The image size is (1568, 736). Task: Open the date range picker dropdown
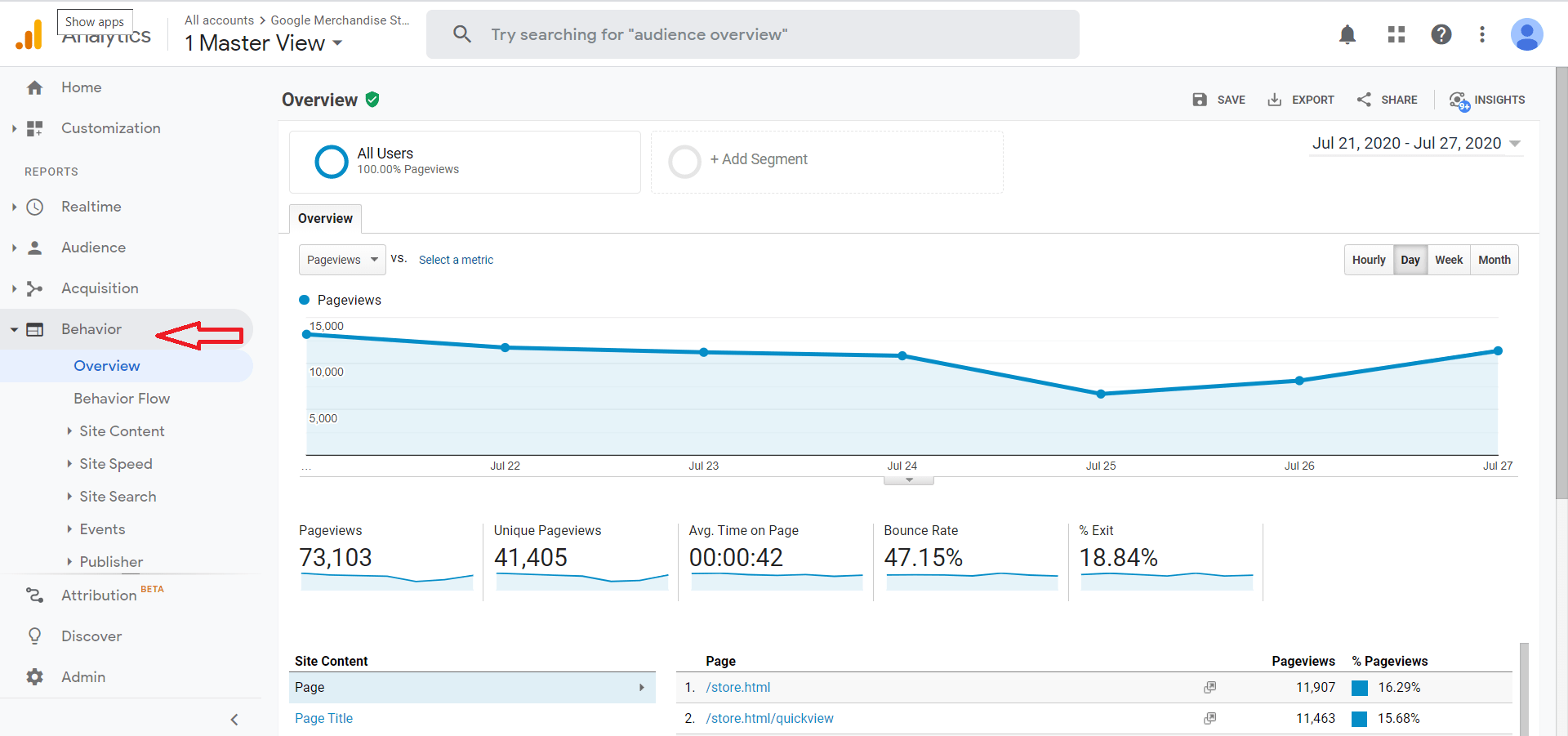point(1416,144)
